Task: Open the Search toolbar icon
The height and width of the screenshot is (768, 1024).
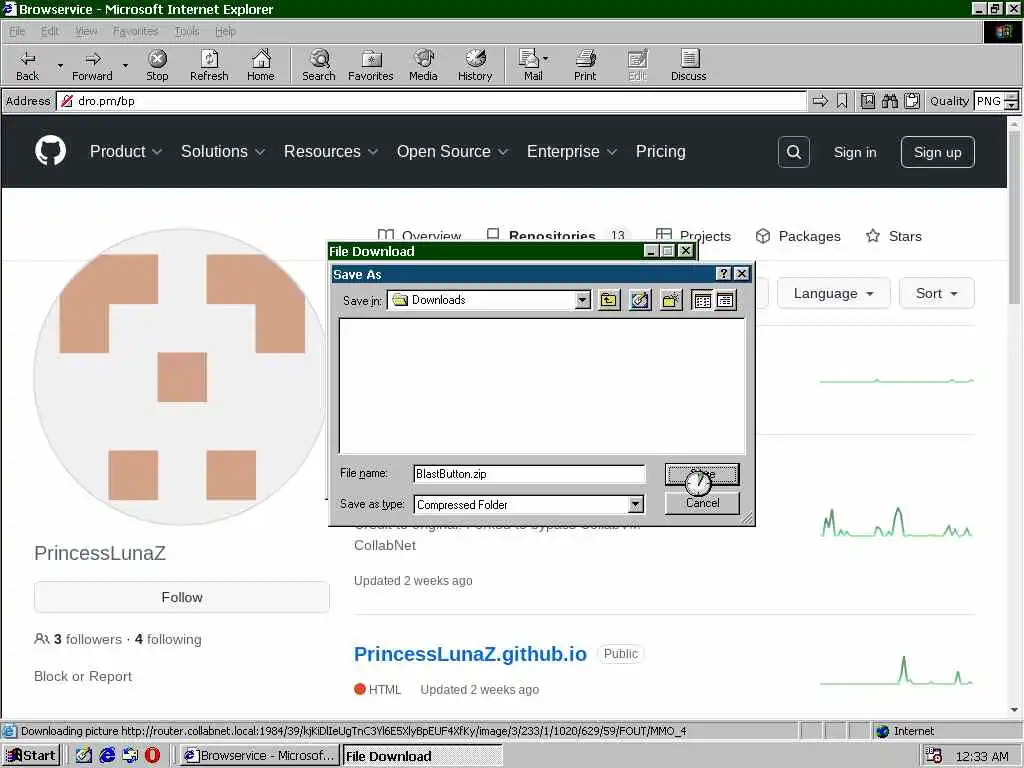Action: tap(319, 65)
